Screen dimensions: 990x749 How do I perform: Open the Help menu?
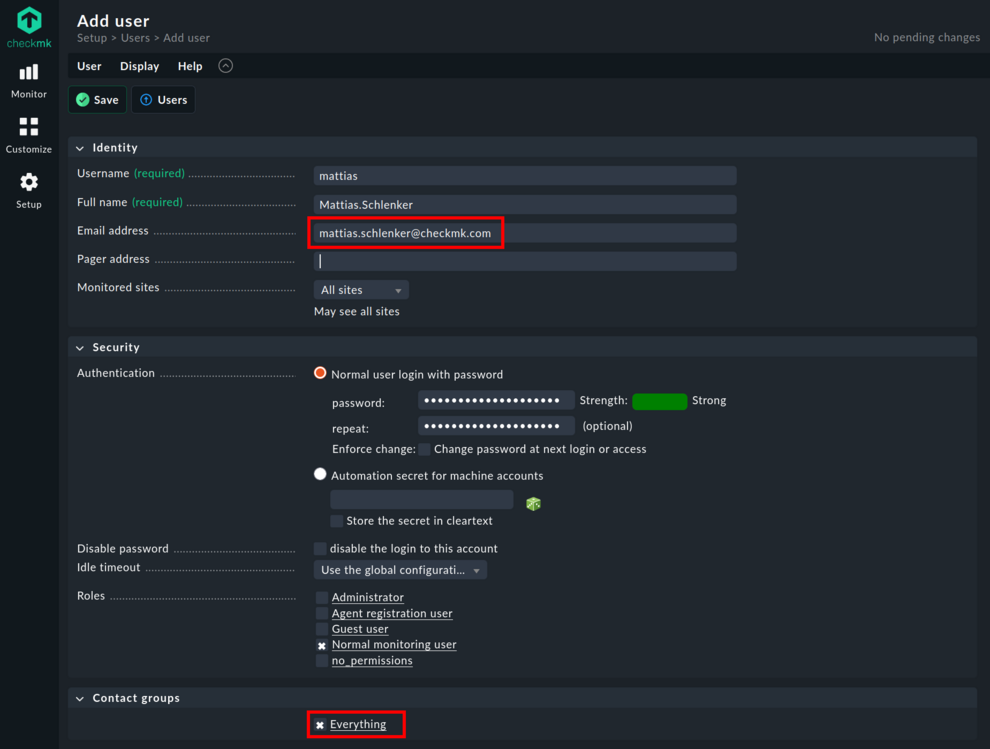(189, 66)
